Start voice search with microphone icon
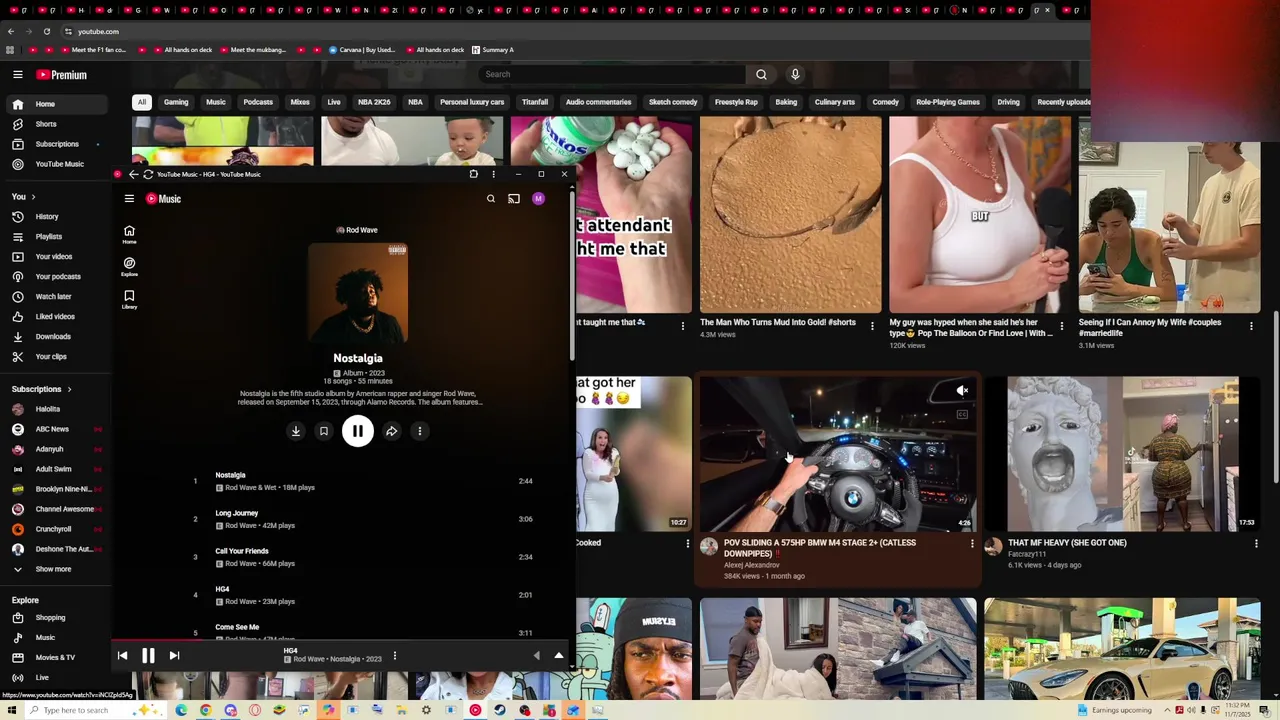Image resolution: width=1280 pixels, height=720 pixels. (795, 74)
